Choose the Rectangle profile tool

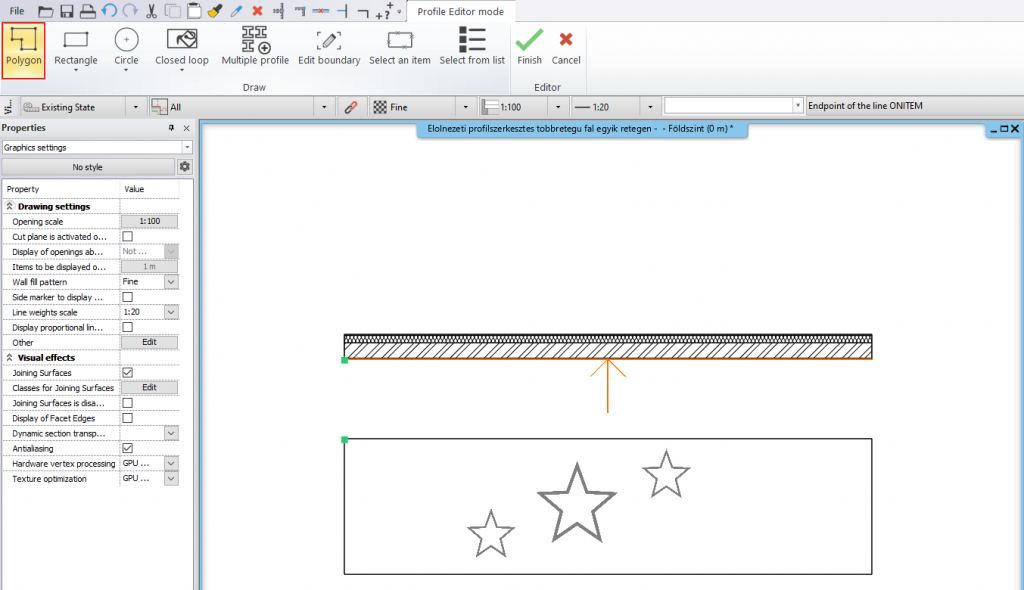(75, 47)
